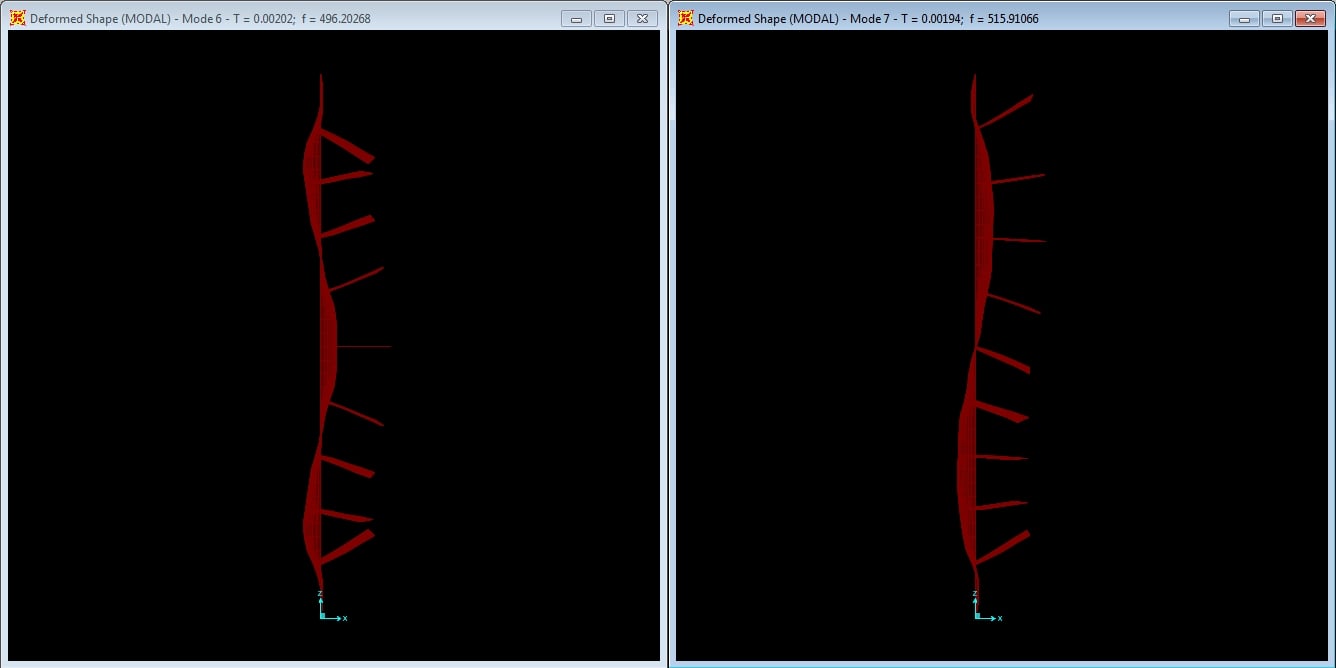Viewport: 1336px width, 668px height.
Task: Maximize the Mode 7 deformed shape window
Action: coord(1277,18)
